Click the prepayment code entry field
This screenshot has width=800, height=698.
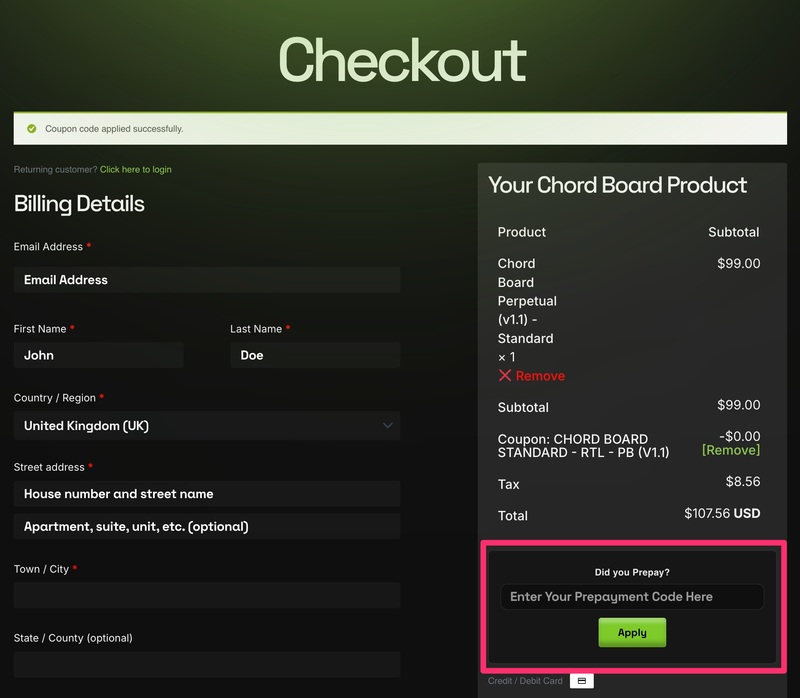pyautogui.click(x=632, y=597)
